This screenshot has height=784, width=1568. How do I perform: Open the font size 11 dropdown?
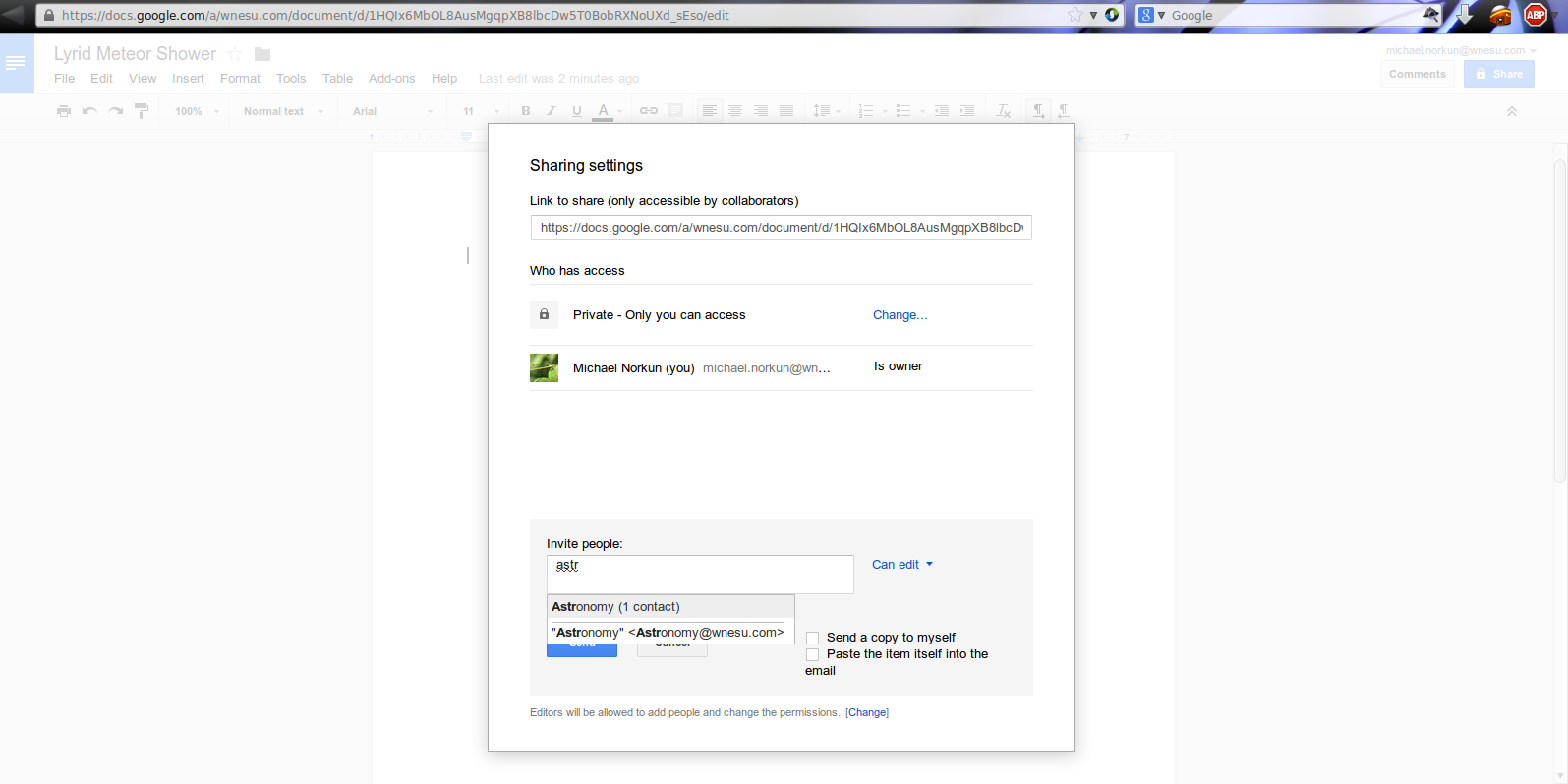tap(481, 111)
